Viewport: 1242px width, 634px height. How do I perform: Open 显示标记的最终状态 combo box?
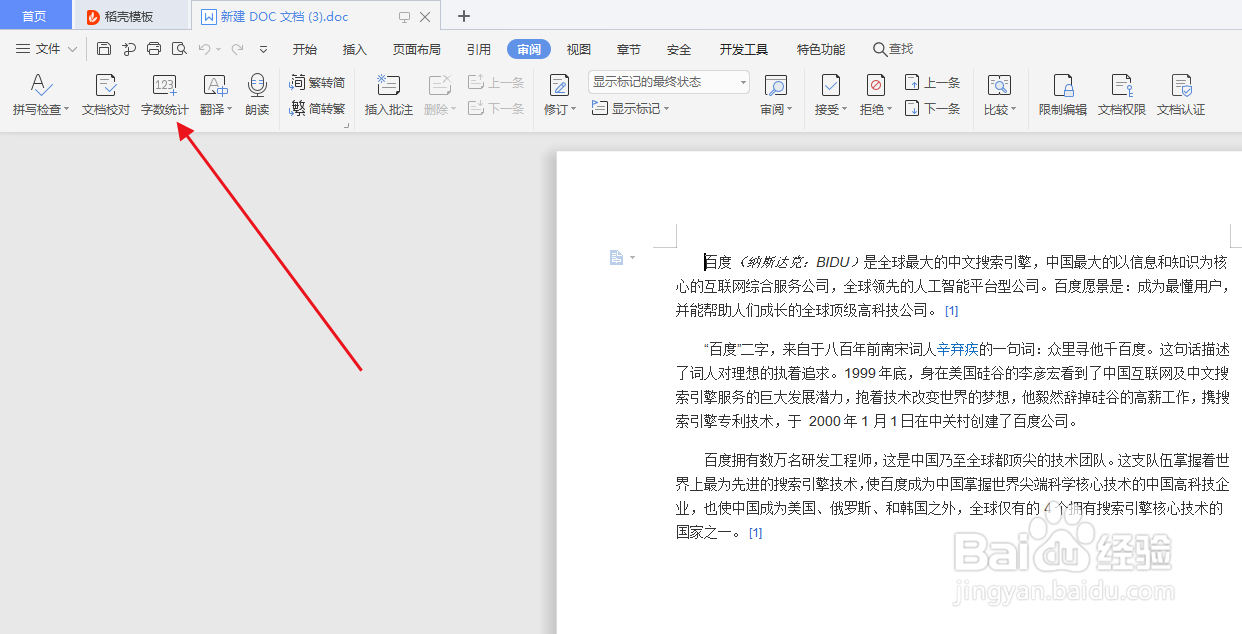click(668, 82)
